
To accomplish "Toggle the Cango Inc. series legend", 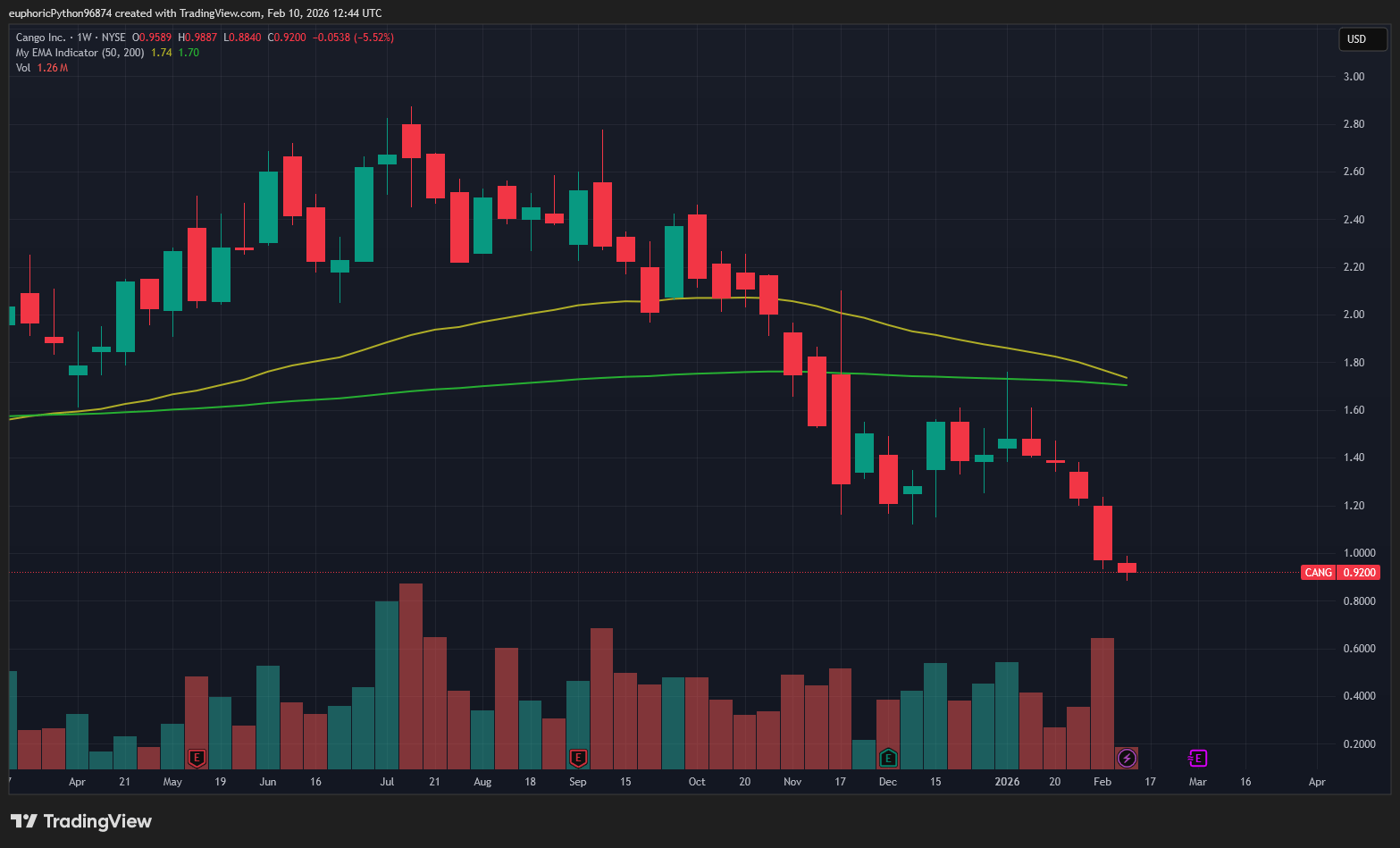I will click(x=42, y=38).
